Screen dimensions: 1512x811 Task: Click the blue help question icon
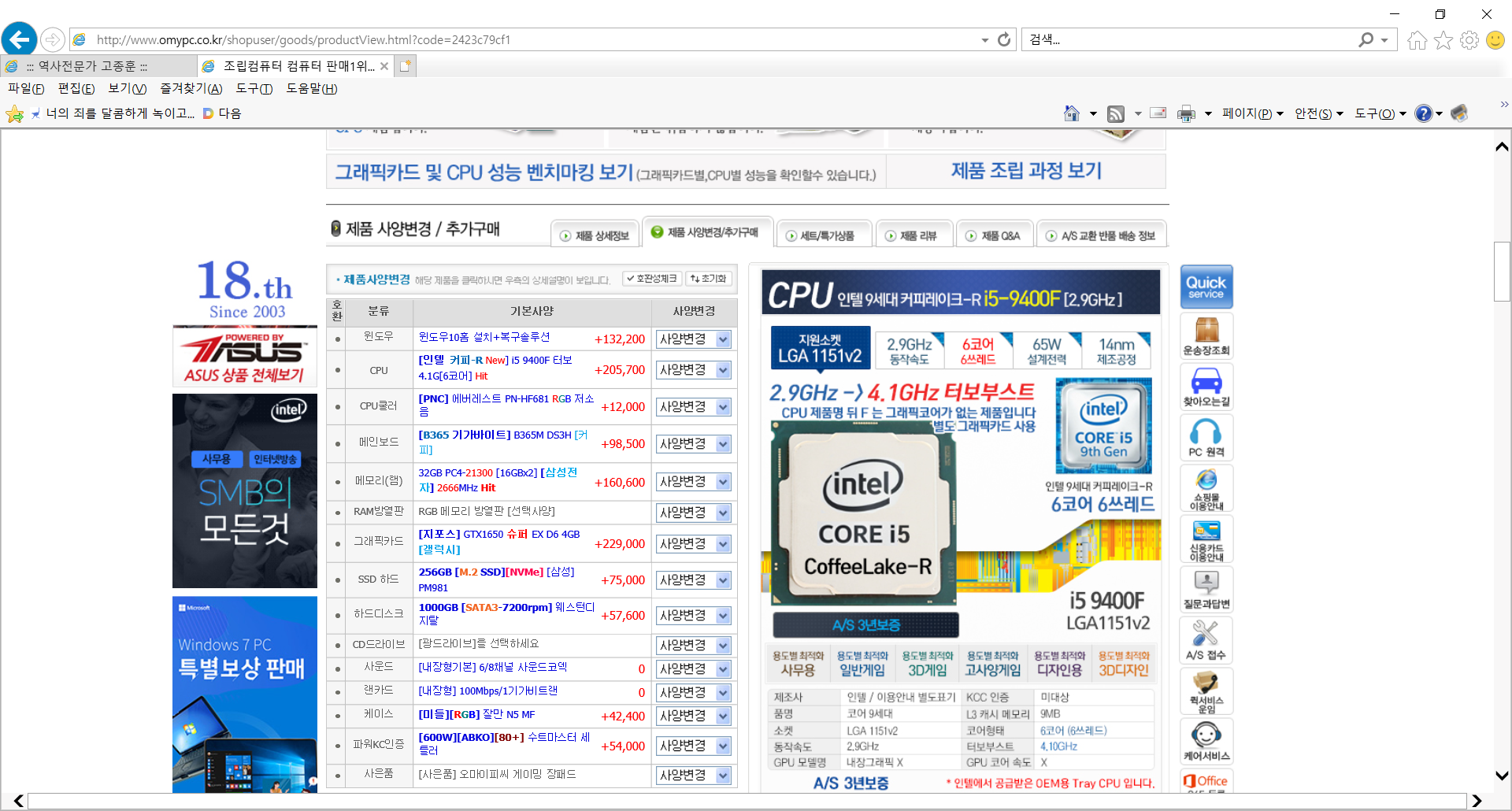pyautogui.click(x=1423, y=113)
